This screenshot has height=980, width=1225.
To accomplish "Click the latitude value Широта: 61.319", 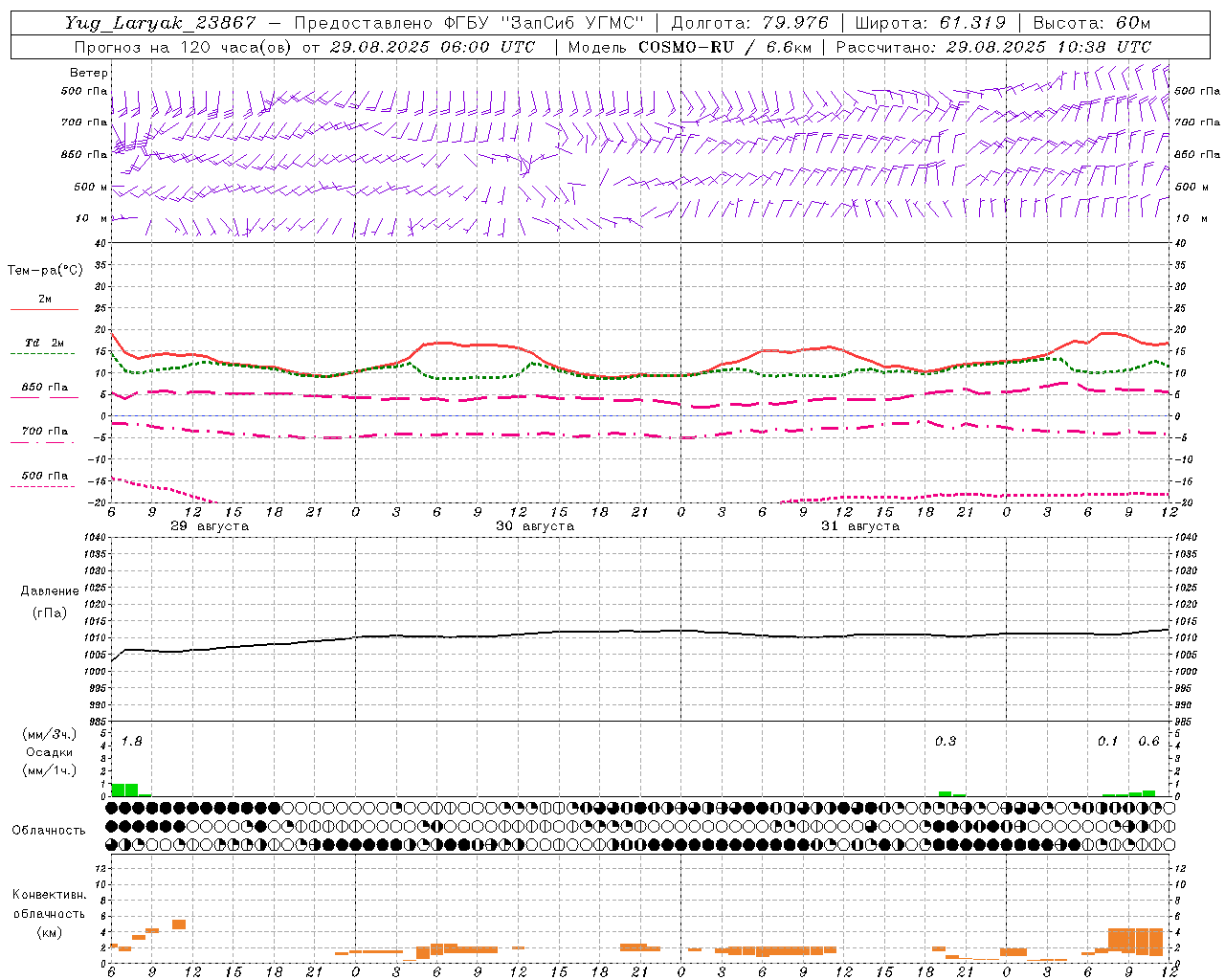I will click(x=929, y=23).
